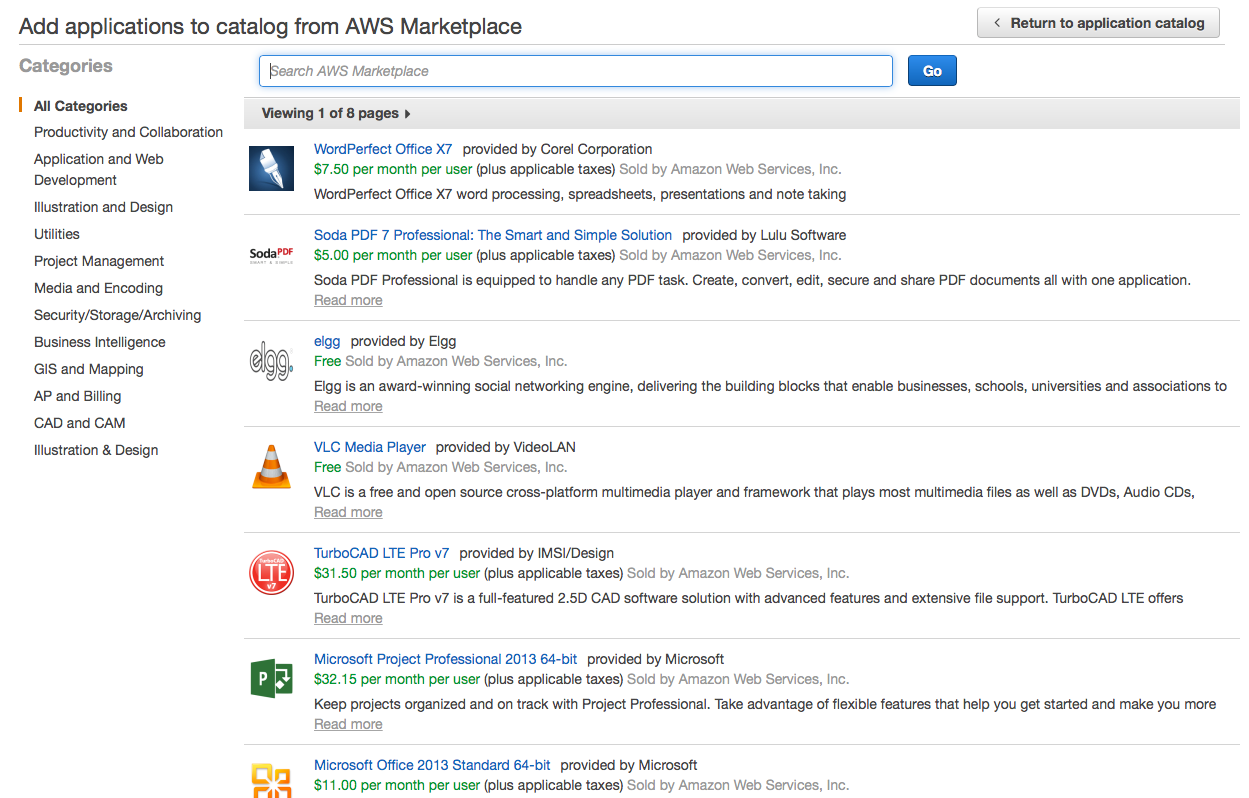Viewport: 1249px width, 798px height.
Task: Select the CAD and CAM category
Action: tap(79, 422)
